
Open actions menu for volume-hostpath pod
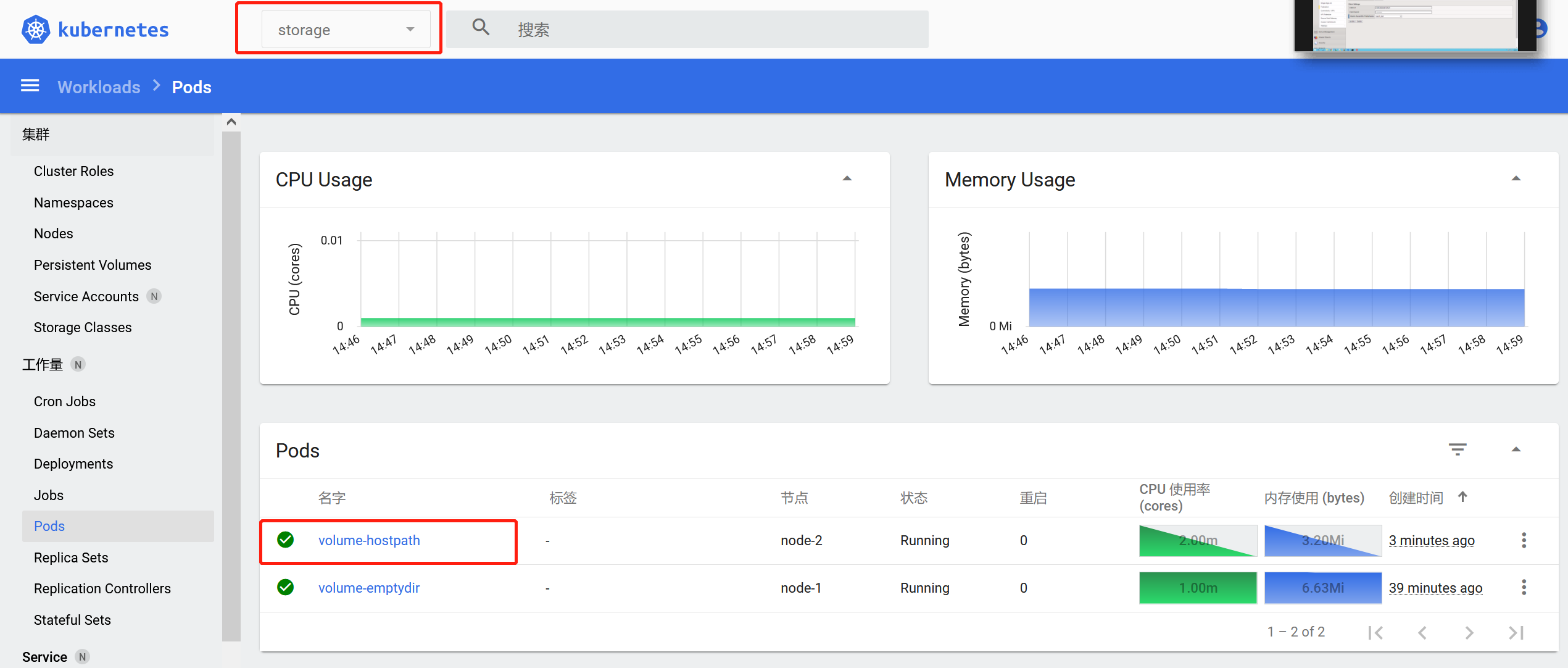pos(1524,541)
